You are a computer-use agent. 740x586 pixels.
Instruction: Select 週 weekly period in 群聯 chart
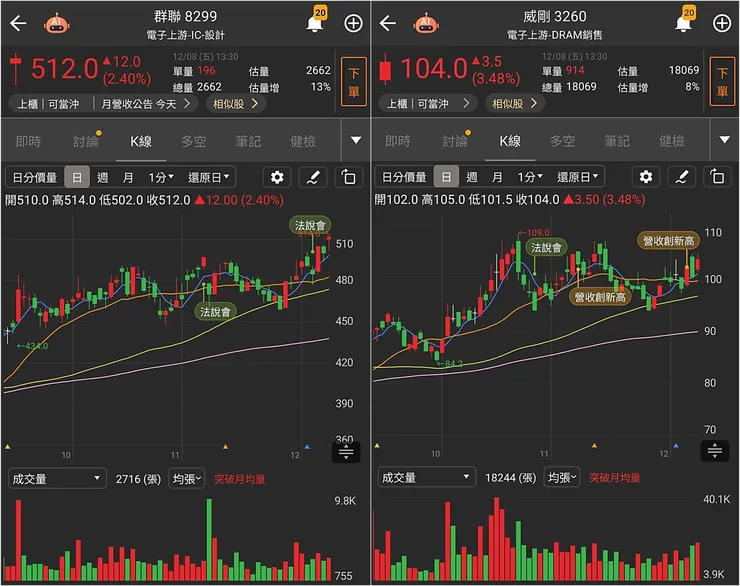(x=102, y=178)
